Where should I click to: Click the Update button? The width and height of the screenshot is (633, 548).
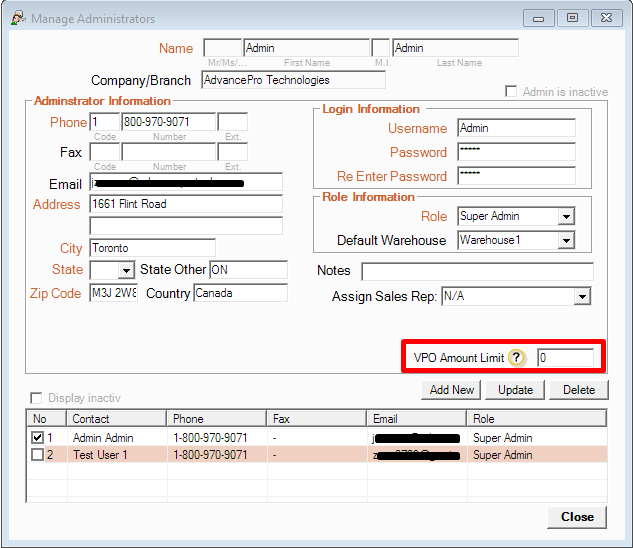(x=516, y=389)
